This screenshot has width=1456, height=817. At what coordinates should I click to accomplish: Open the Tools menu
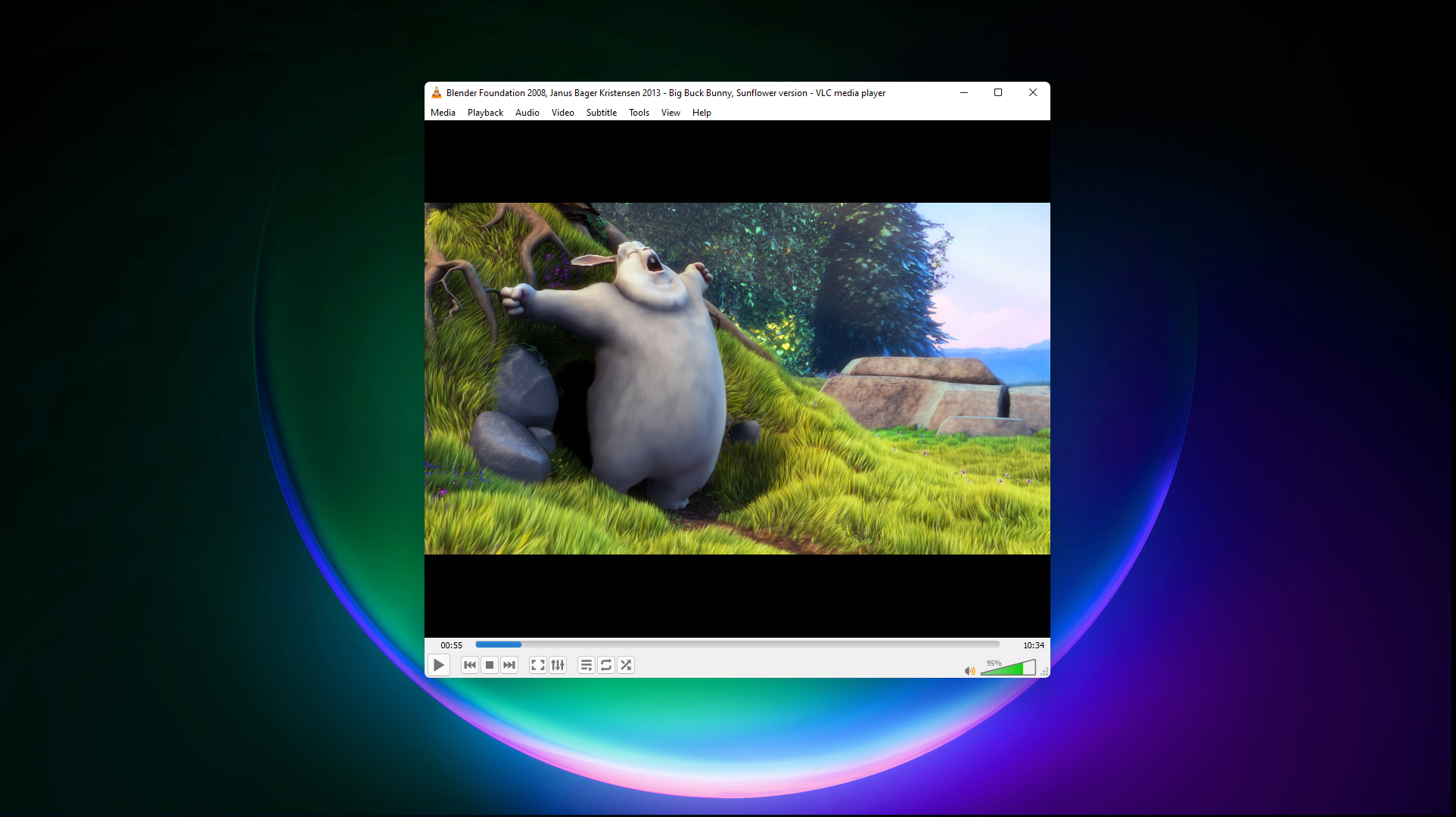click(638, 112)
